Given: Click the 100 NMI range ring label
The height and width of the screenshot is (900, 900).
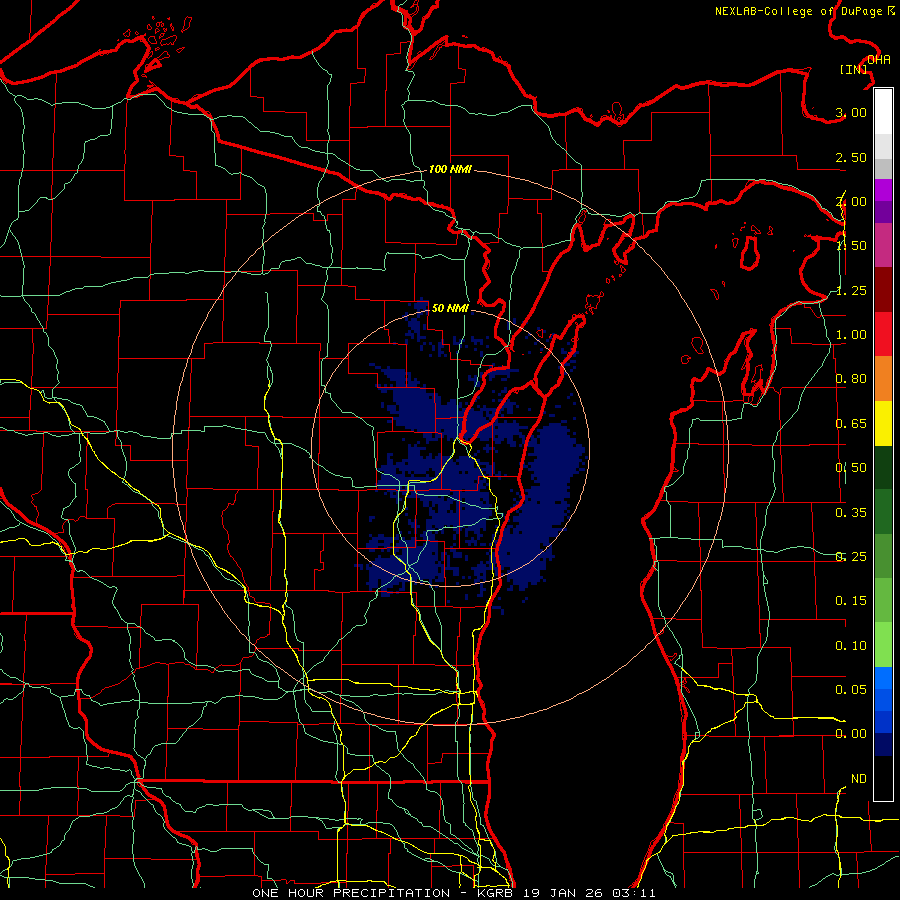Looking at the screenshot, I should 450,169.
